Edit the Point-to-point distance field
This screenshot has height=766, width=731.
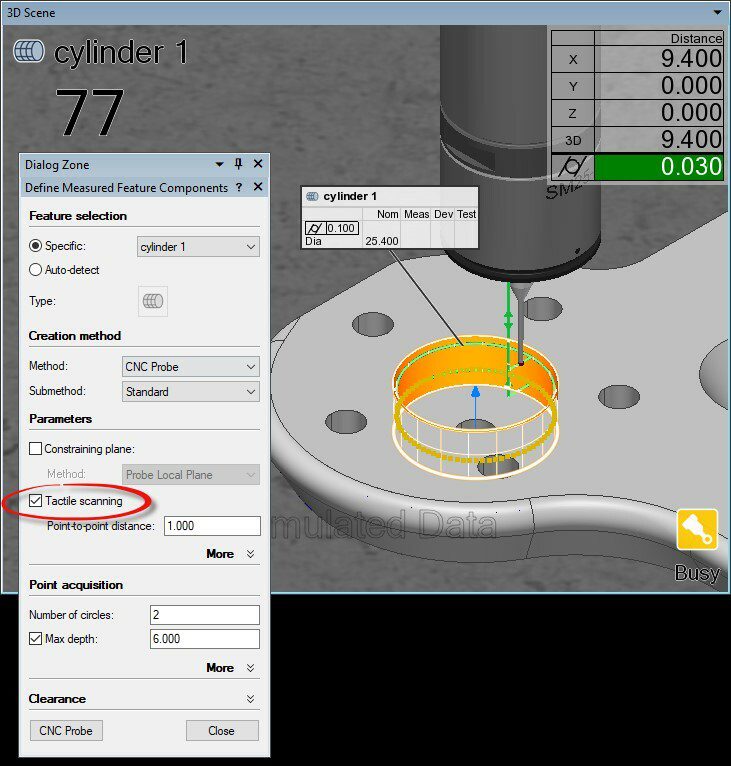point(212,526)
